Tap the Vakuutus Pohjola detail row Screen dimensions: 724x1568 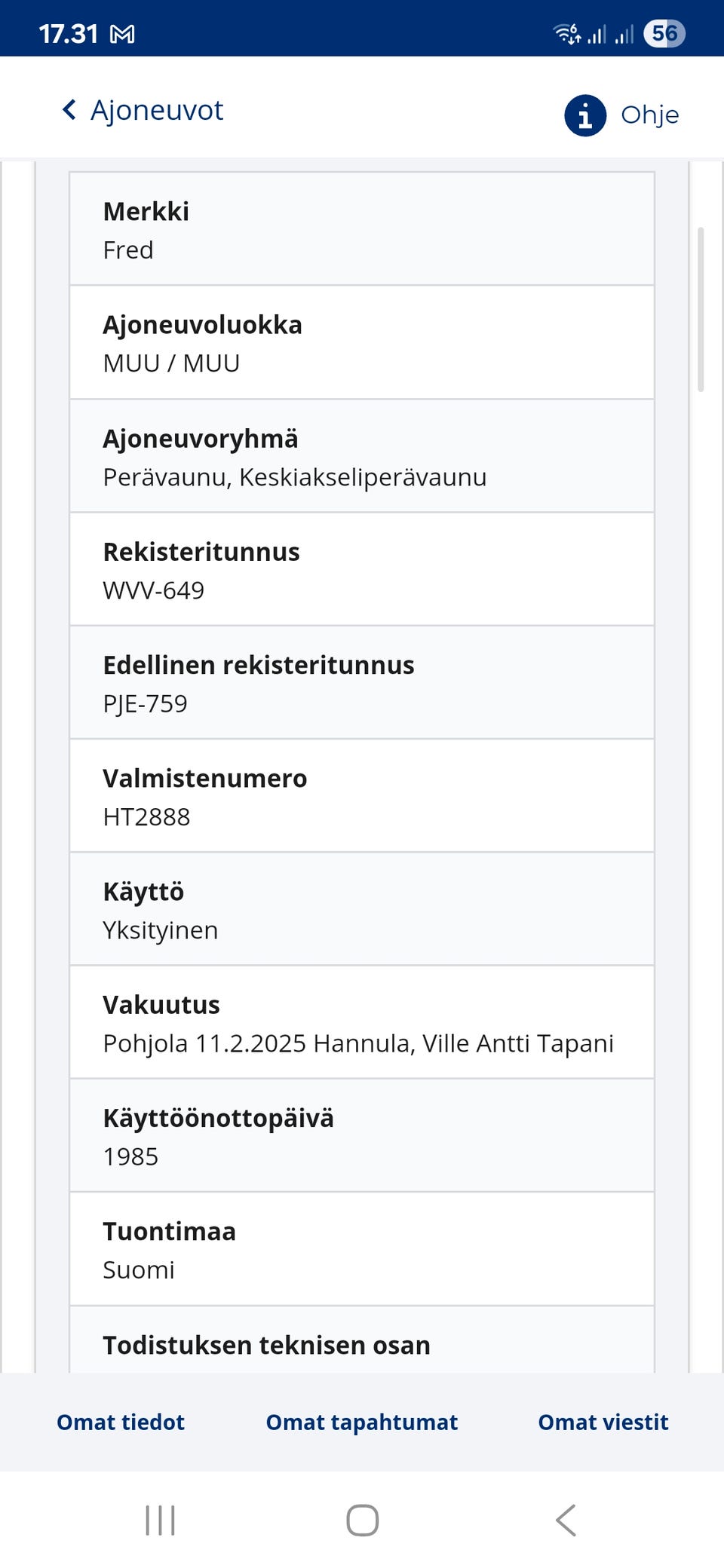(x=361, y=1022)
